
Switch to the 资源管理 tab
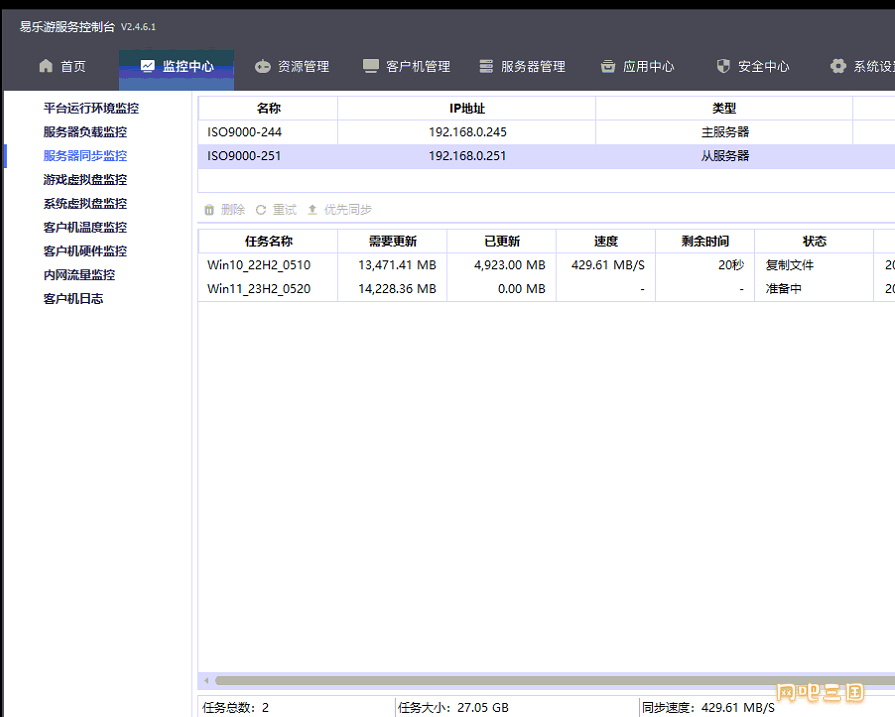click(x=292, y=67)
